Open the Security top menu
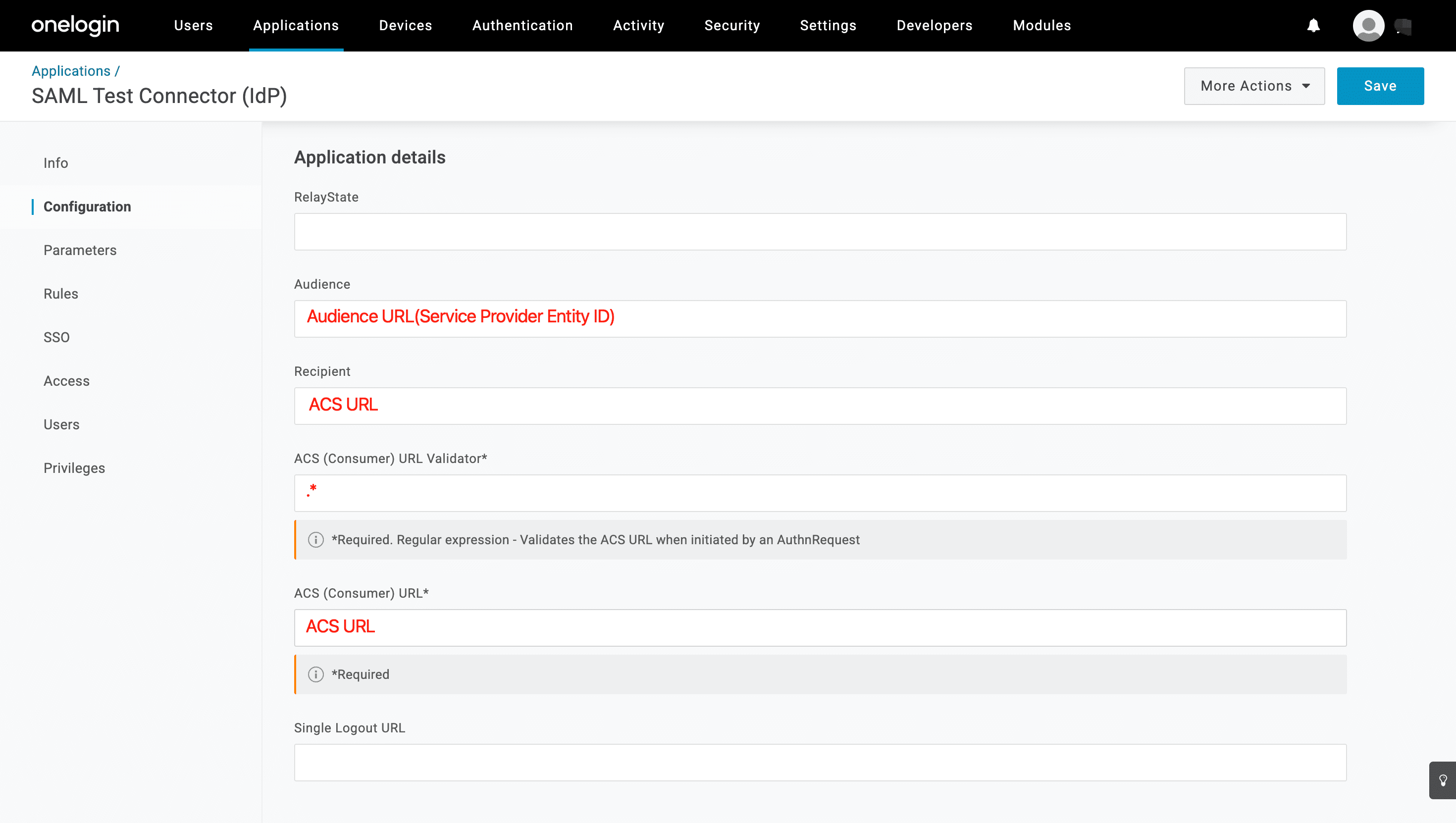Screen dimensions: 1456x823 pos(731,25)
